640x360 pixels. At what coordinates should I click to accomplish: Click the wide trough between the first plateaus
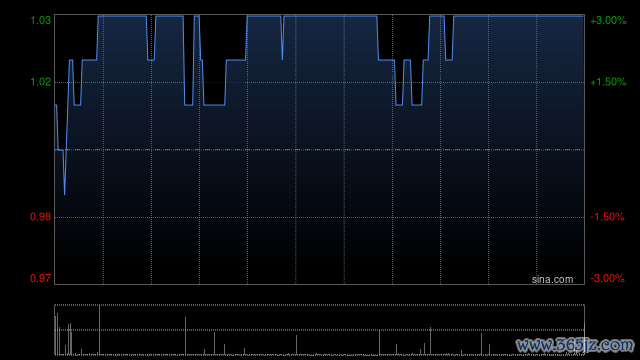pos(214,105)
